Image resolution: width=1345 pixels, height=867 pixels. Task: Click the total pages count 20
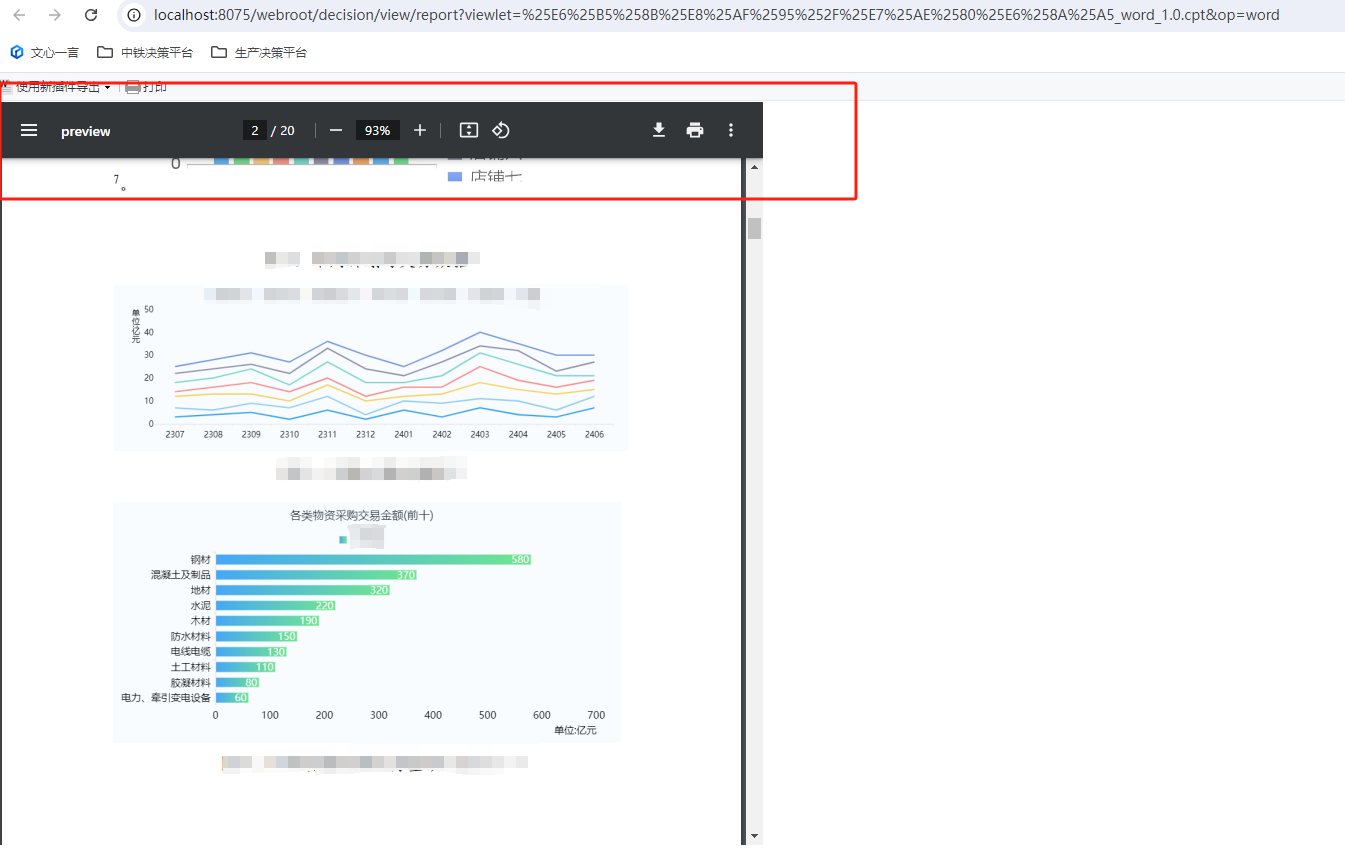287,131
